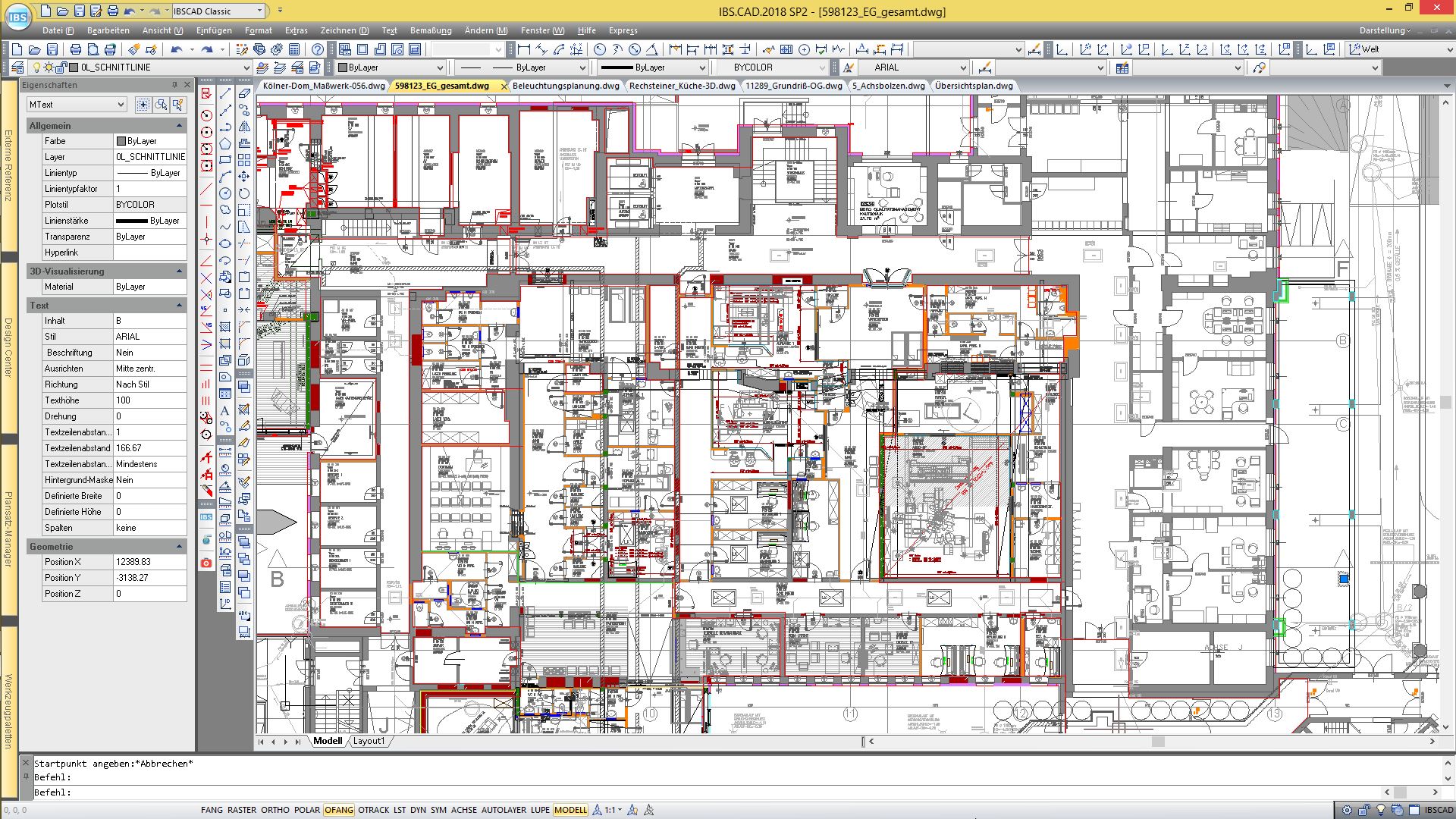The height and width of the screenshot is (819, 1456).
Task: Select the Line draw tool
Action: point(225,94)
